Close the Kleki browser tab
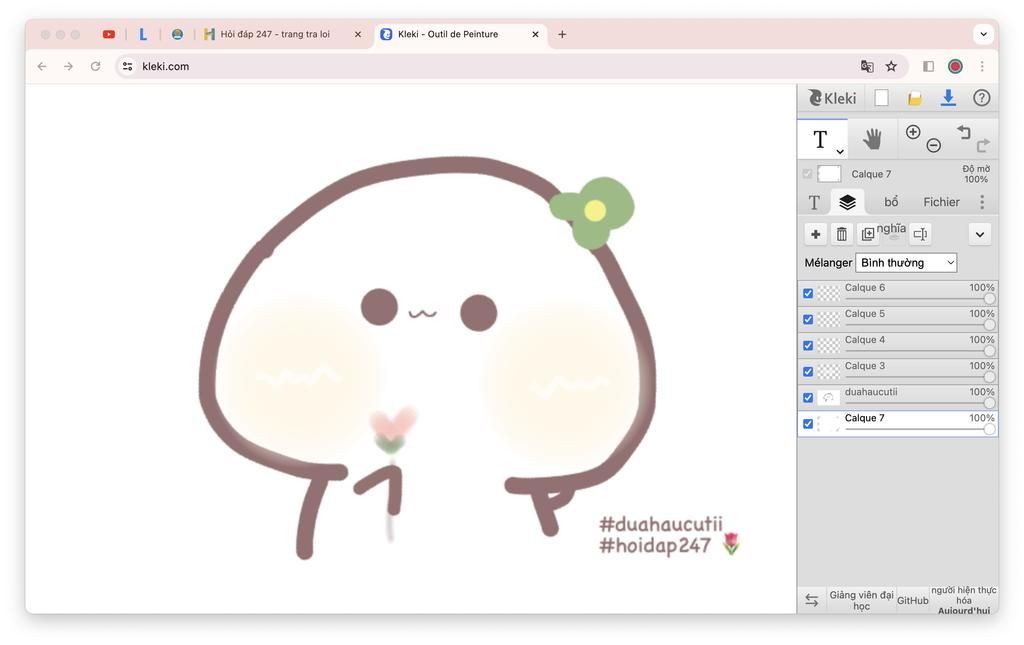Image resolution: width=1024 pixels, height=645 pixels. [535, 34]
